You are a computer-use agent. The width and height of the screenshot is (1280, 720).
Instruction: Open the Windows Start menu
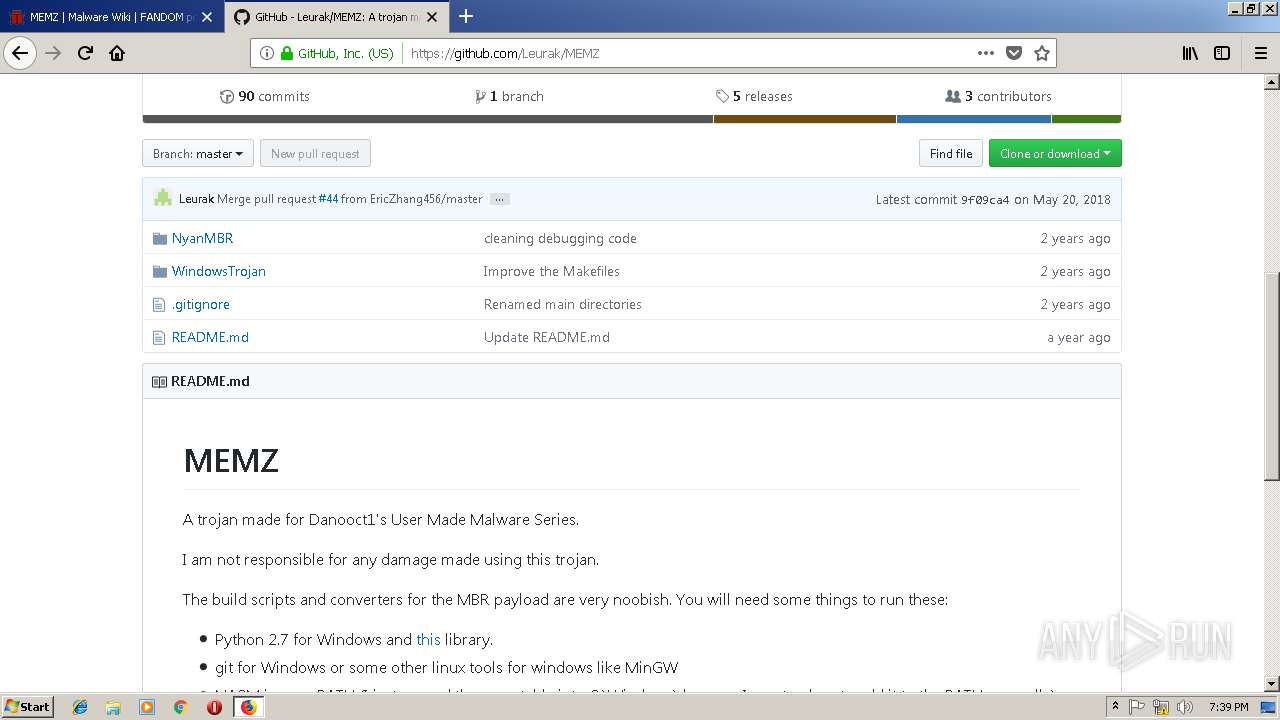pos(28,706)
